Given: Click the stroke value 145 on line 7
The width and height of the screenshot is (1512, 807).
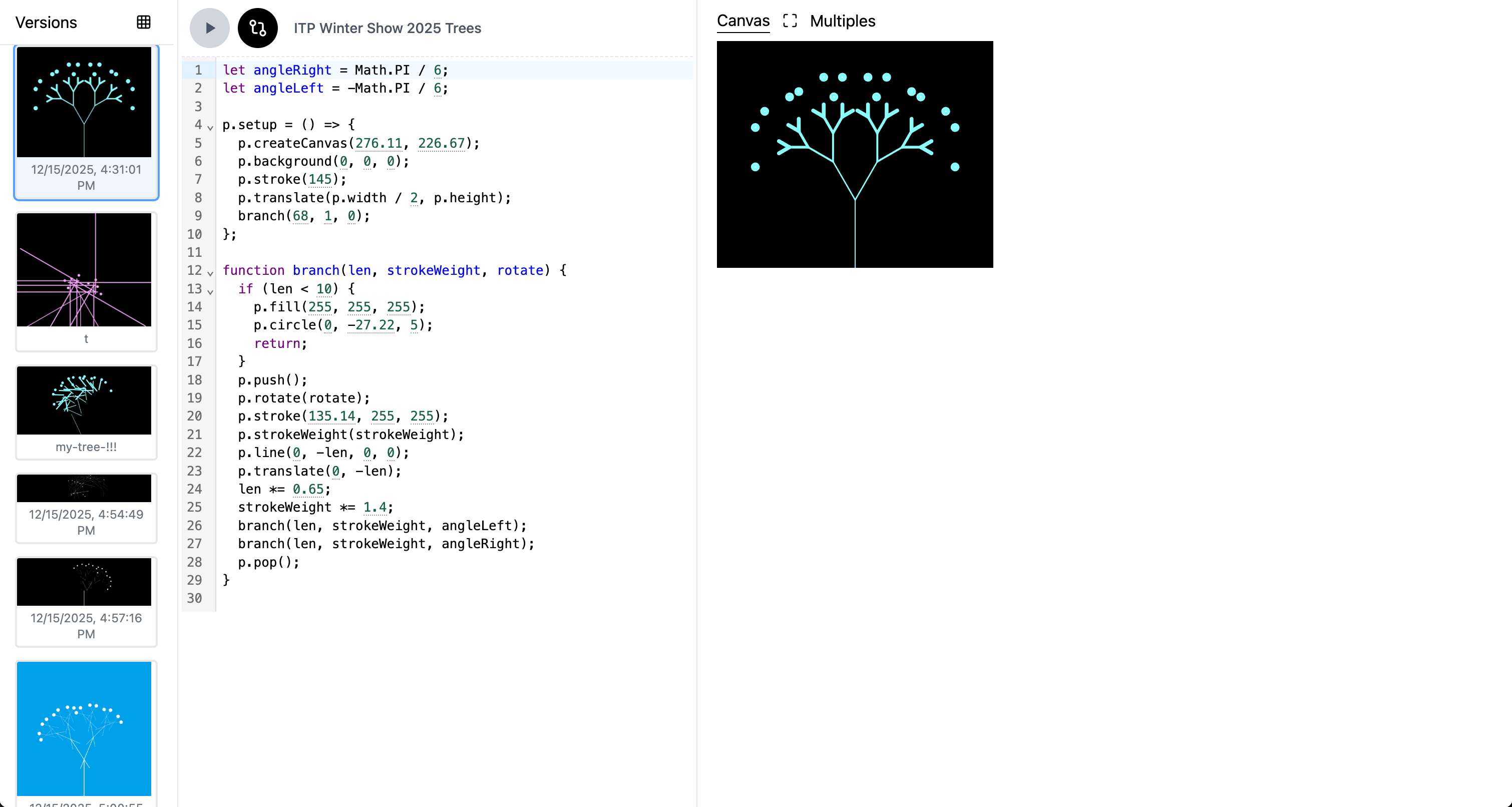Looking at the screenshot, I should [x=321, y=180].
